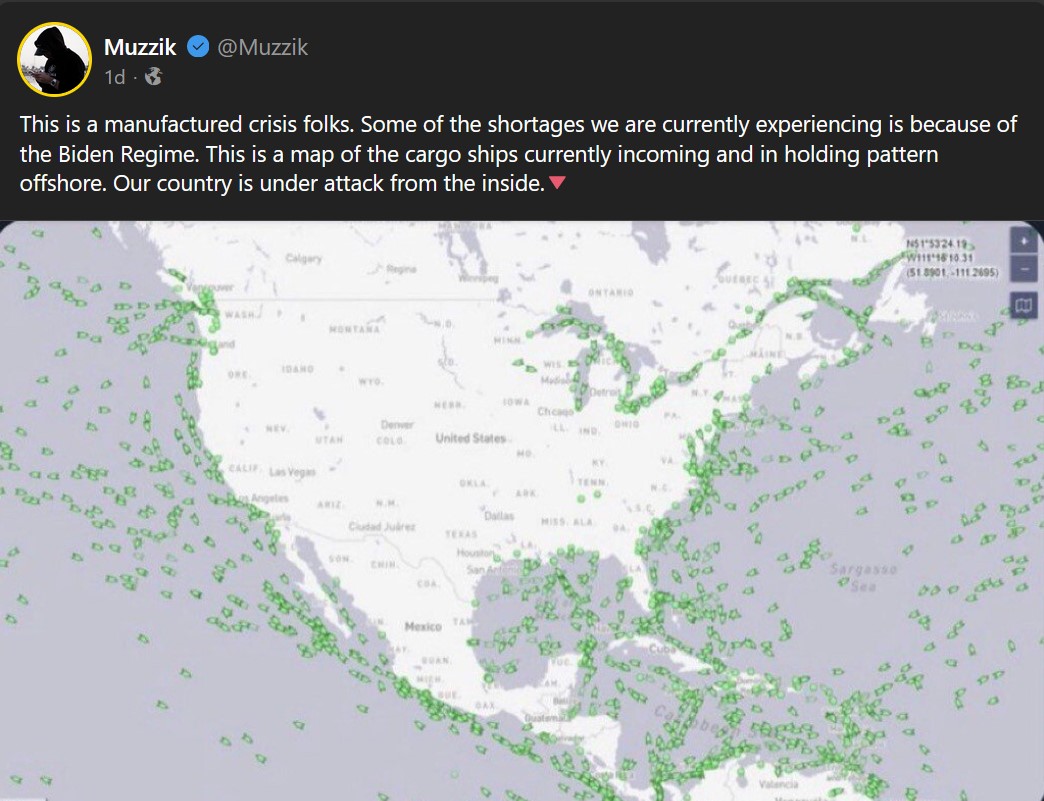Click the Denver city label

(x=397, y=424)
